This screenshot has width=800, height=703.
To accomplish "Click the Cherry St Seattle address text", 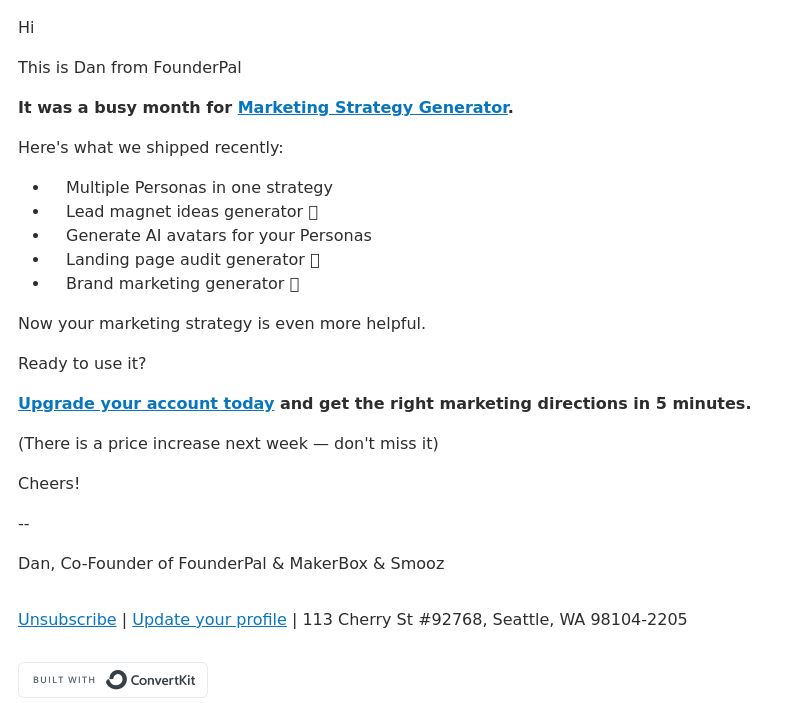I will click(x=495, y=619).
